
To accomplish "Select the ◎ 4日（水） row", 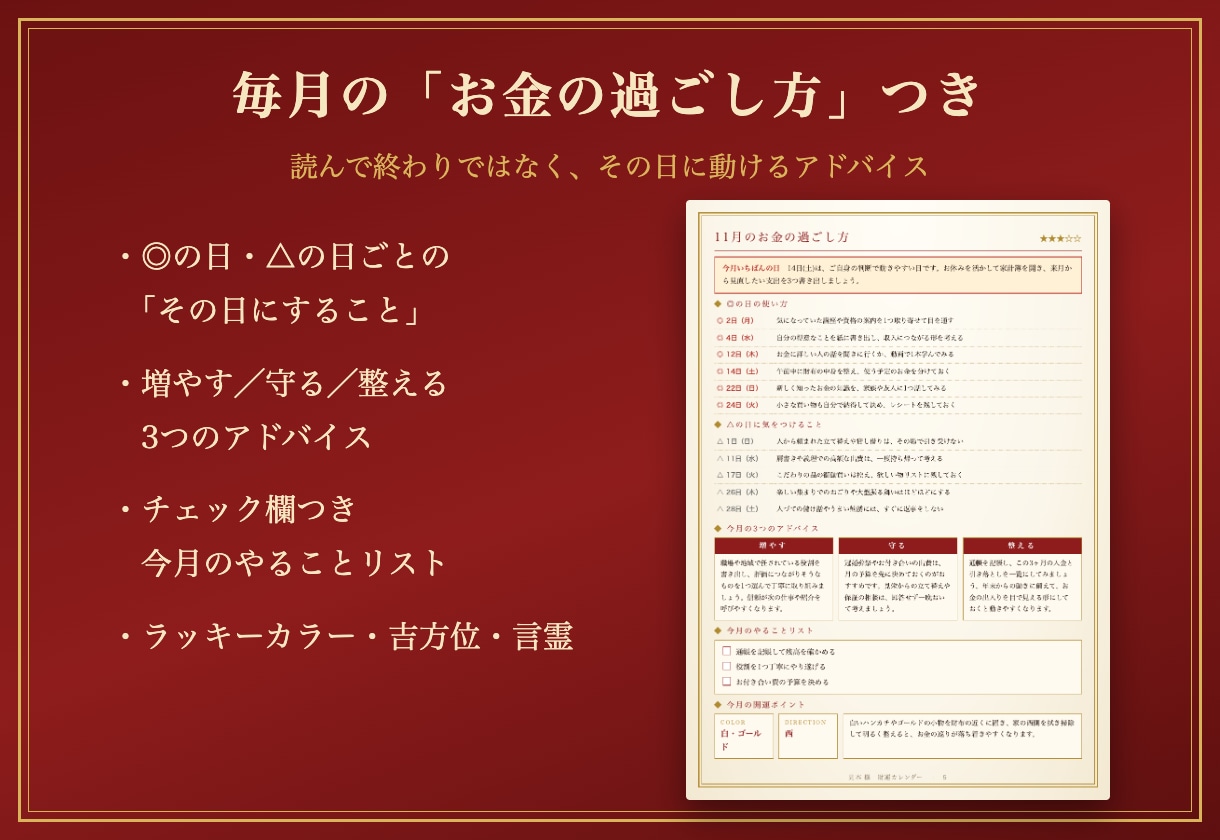I will tap(898, 338).
